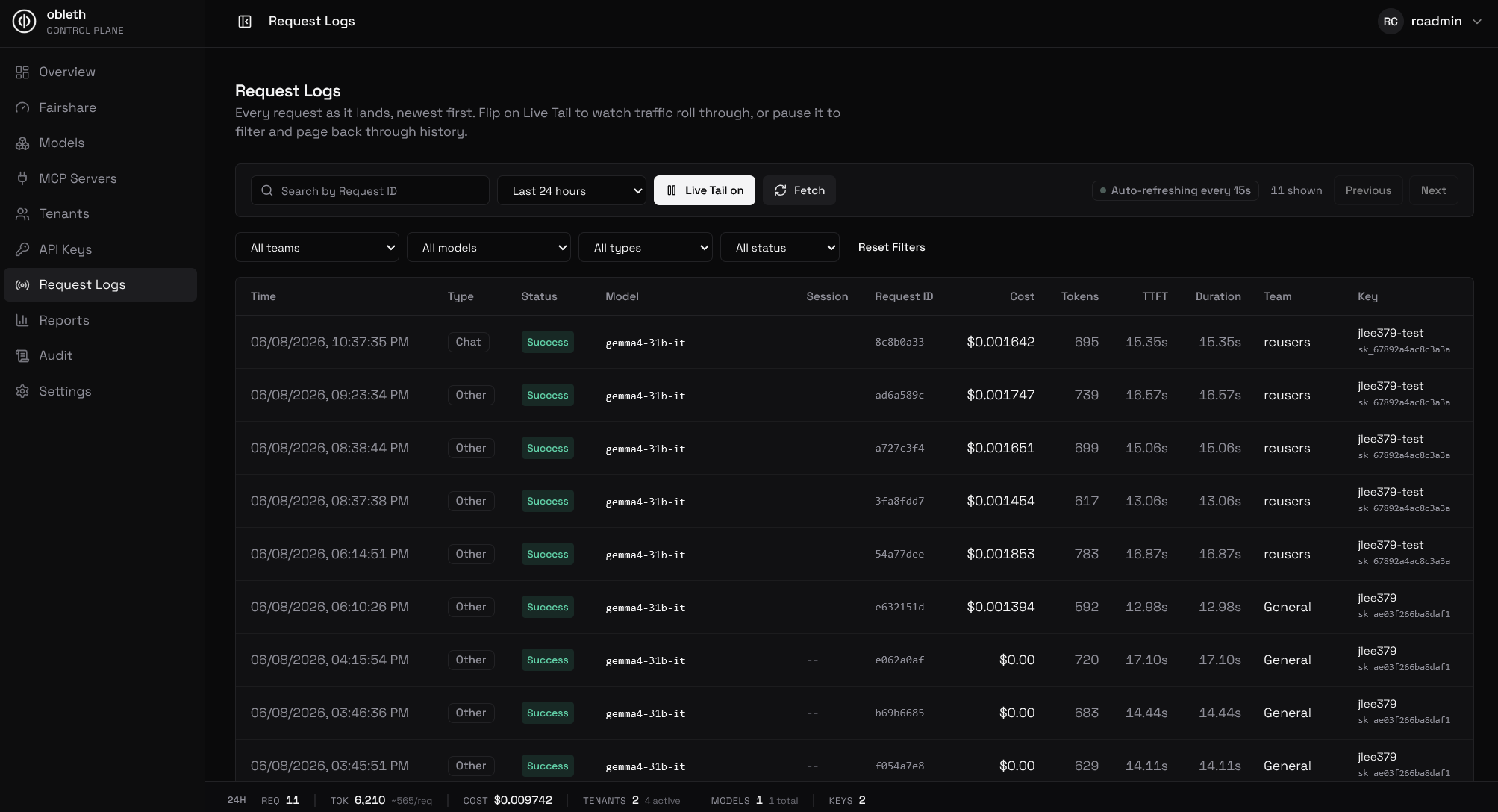Screen dimensions: 1498x812
Task: Click the Fetch button
Action: [799, 190]
